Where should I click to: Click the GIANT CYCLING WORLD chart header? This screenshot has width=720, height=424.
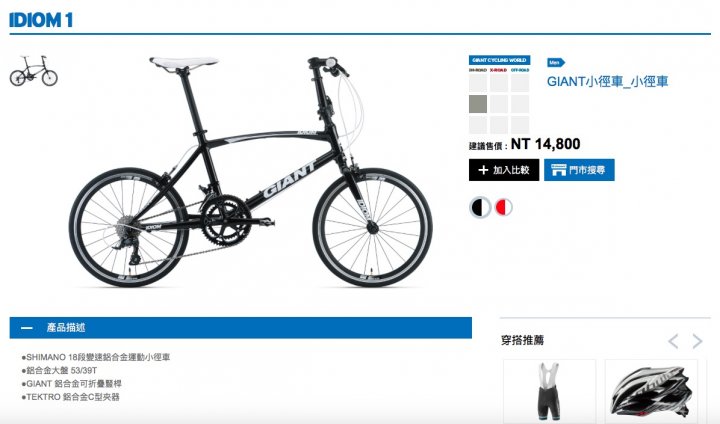[499, 60]
